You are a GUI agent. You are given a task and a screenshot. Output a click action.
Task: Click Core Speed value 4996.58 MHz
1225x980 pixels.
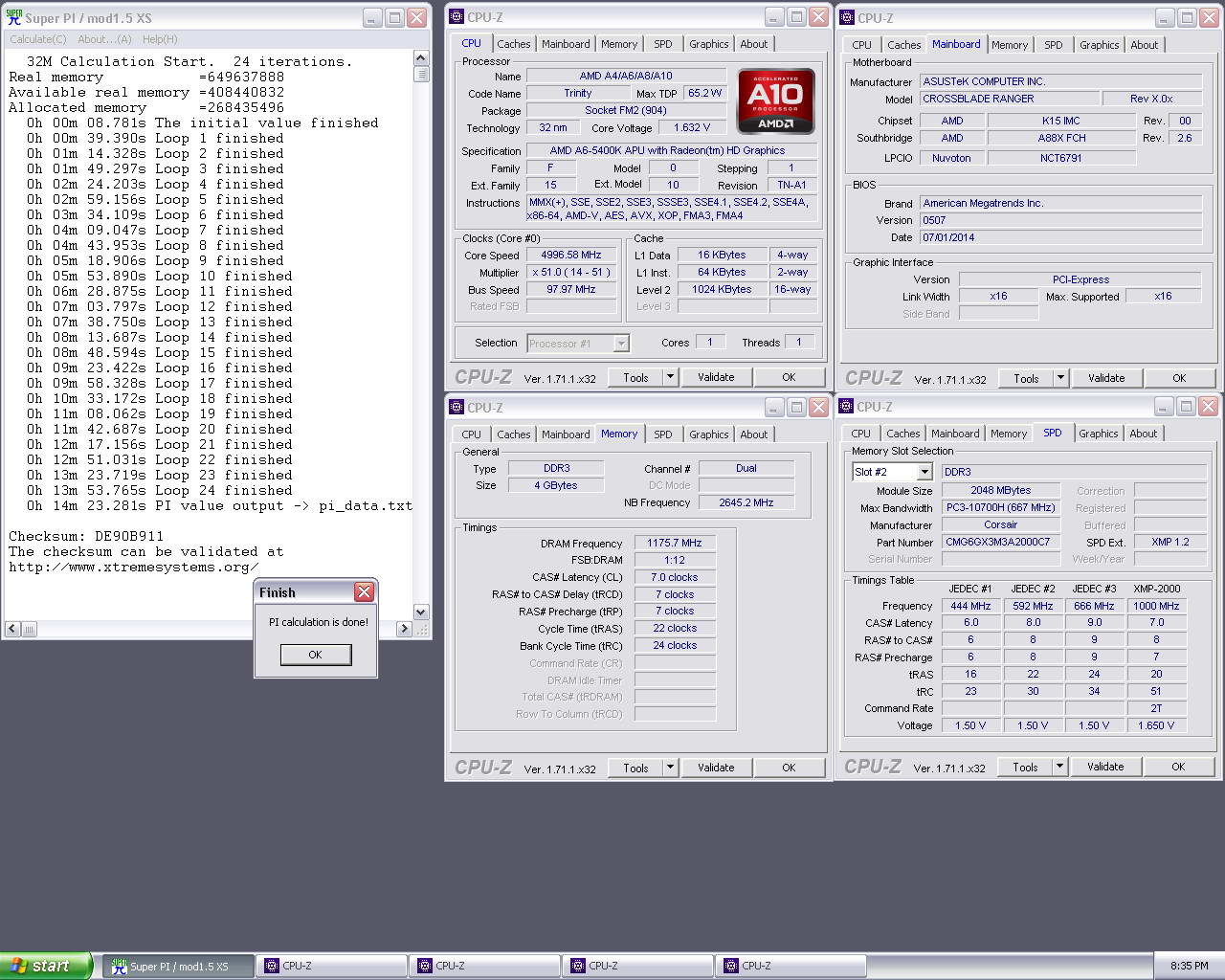click(x=571, y=256)
